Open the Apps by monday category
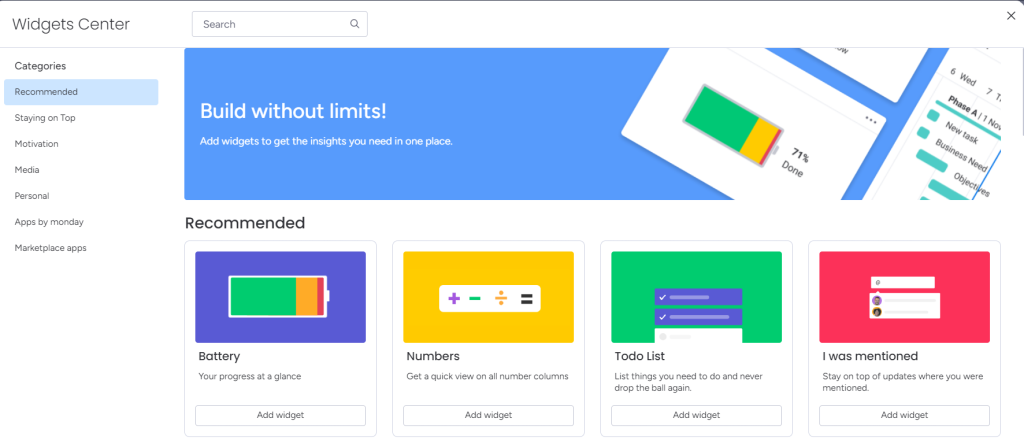The image size is (1024, 444). point(49,222)
